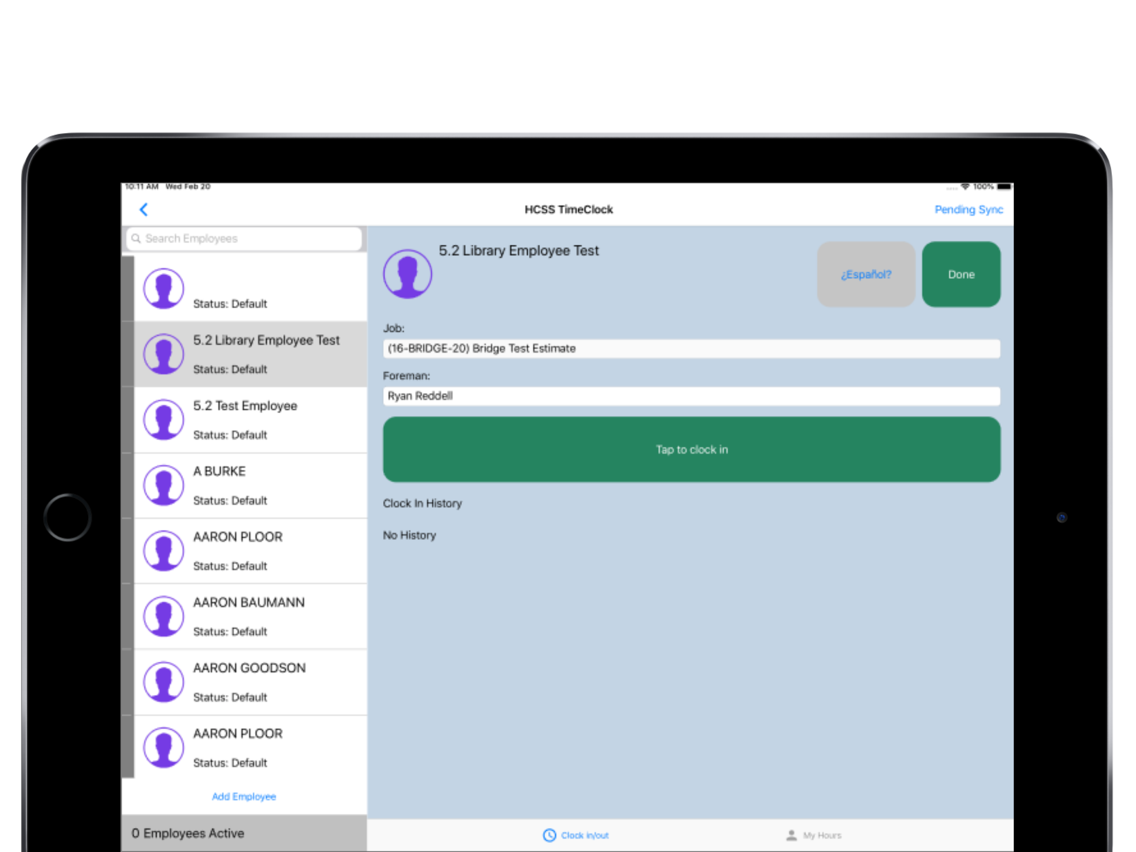
Task: Tap to clock in button
Action: pyautogui.click(x=691, y=449)
